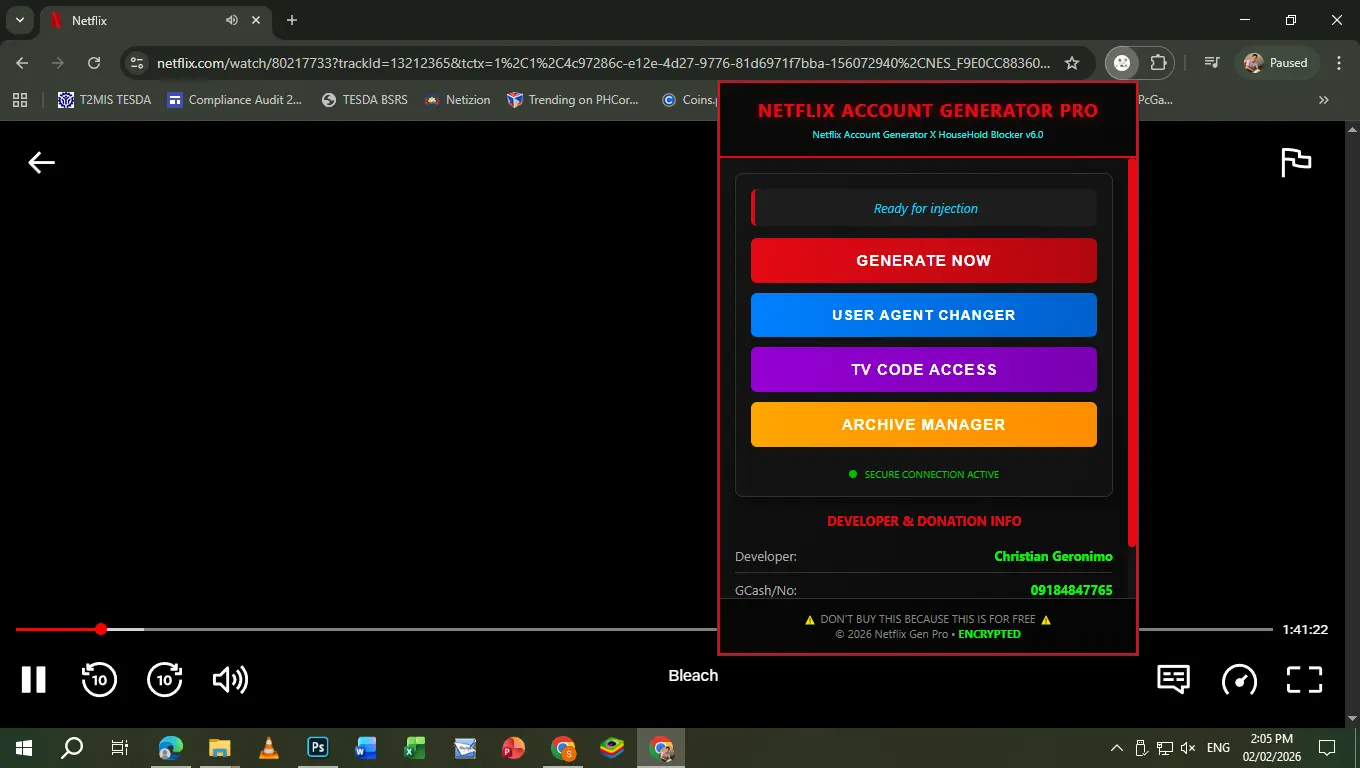Launch Photoshop from the taskbar
Viewport: 1360px width, 768px height.
318,747
